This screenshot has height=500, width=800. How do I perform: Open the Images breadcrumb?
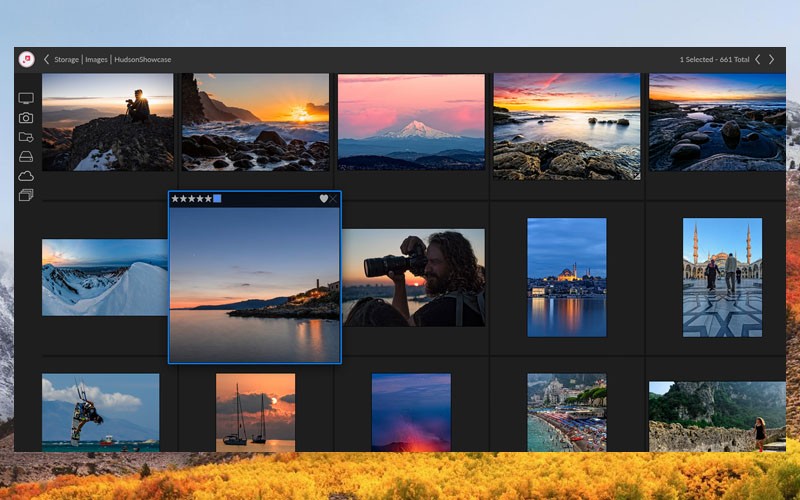click(96, 60)
